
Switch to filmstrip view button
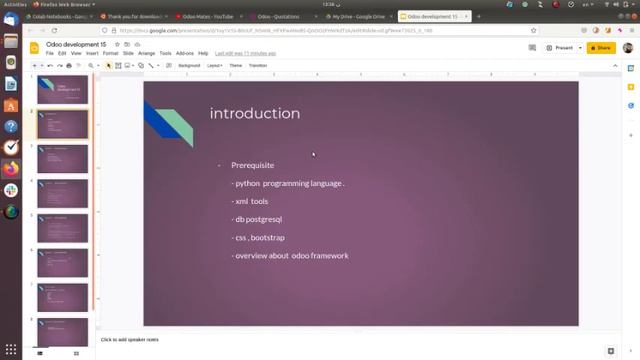click(x=40, y=353)
